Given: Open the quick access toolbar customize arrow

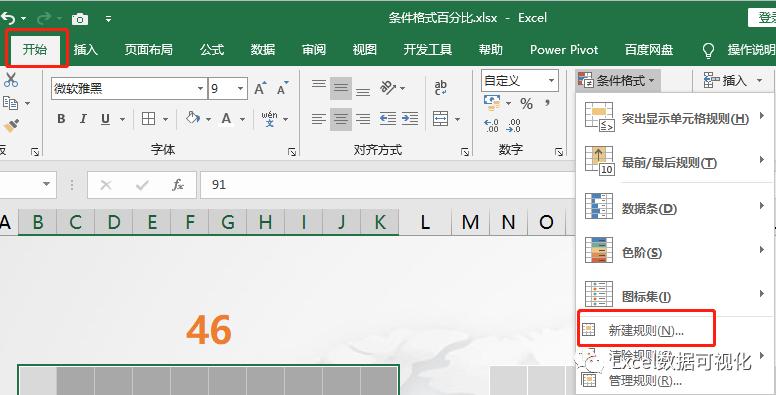Looking at the screenshot, I should click(x=108, y=19).
